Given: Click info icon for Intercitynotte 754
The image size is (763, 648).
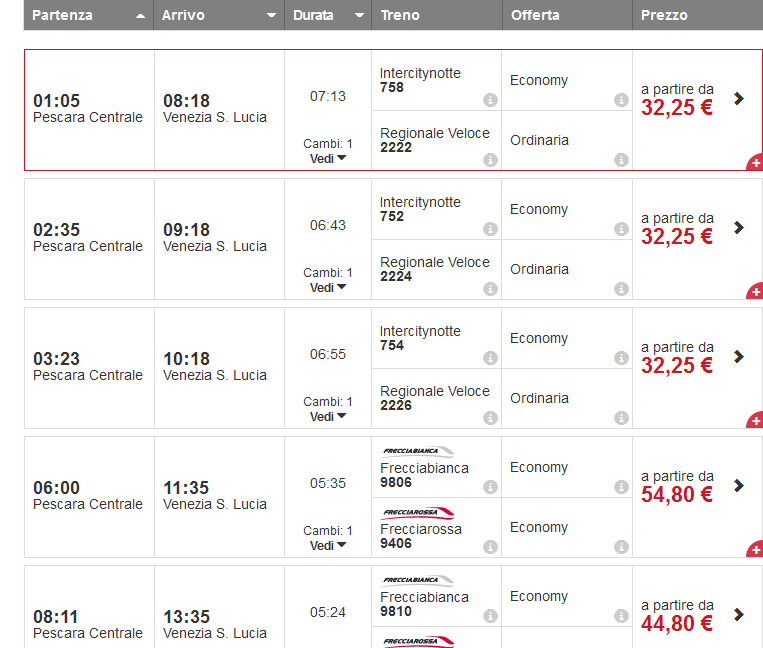Looking at the screenshot, I should tap(490, 358).
